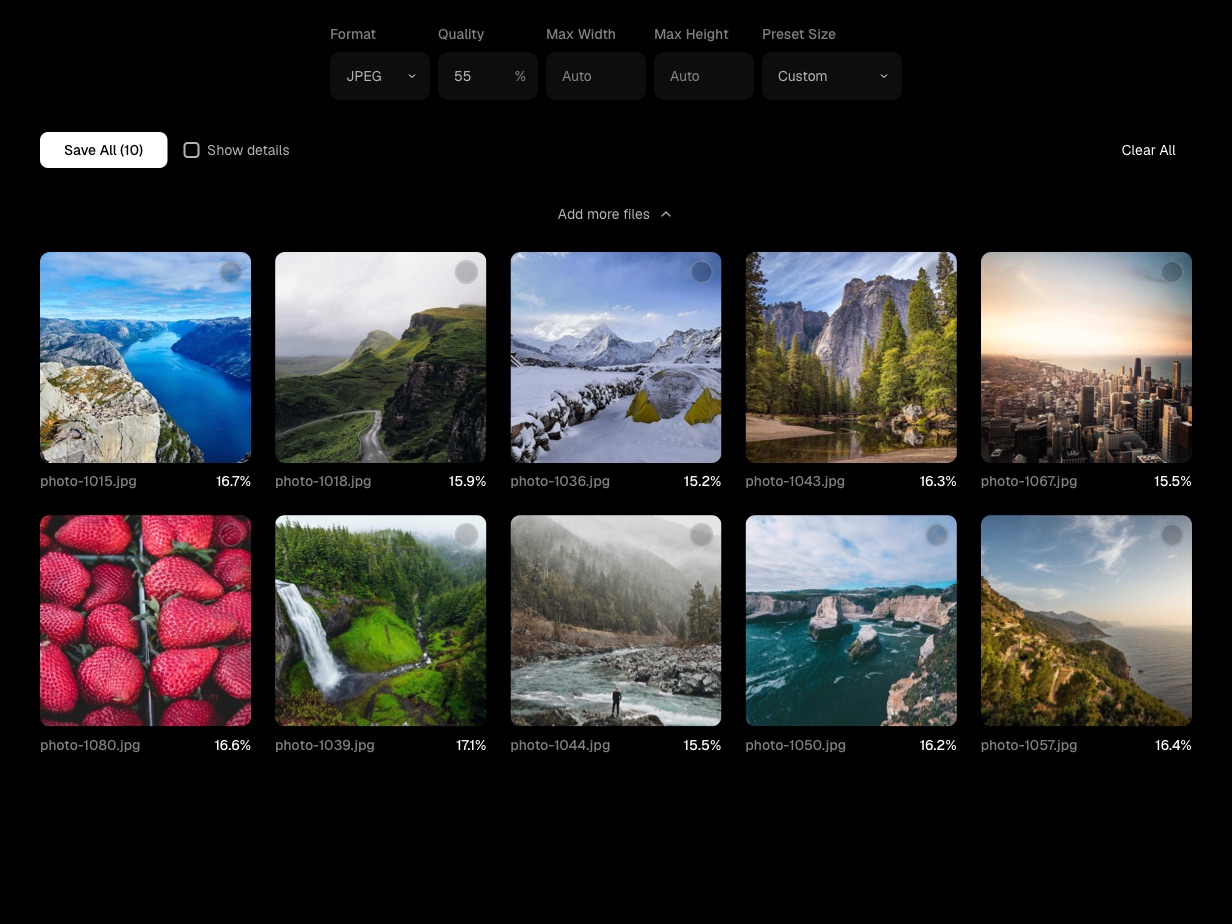Open the Preset Size dropdown showing Custom
The height and width of the screenshot is (924, 1232).
point(832,76)
